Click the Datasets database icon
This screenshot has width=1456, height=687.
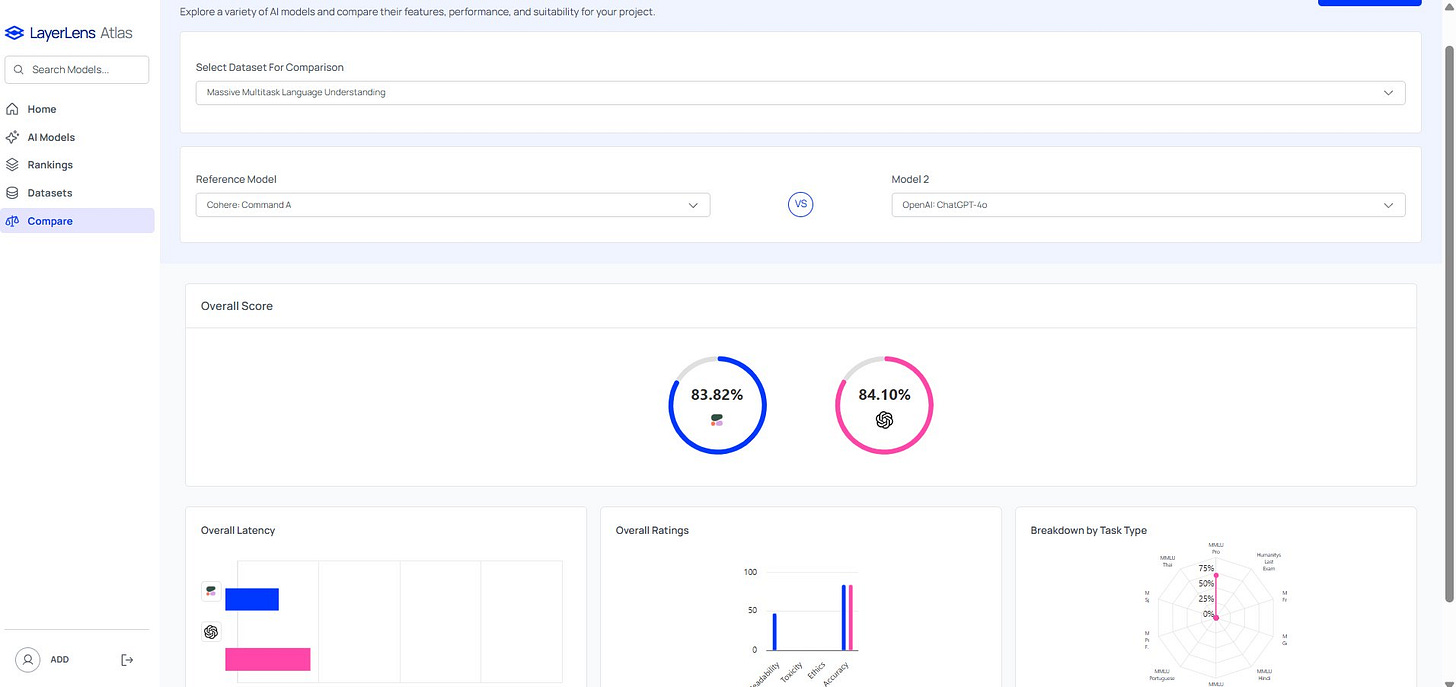(13, 193)
